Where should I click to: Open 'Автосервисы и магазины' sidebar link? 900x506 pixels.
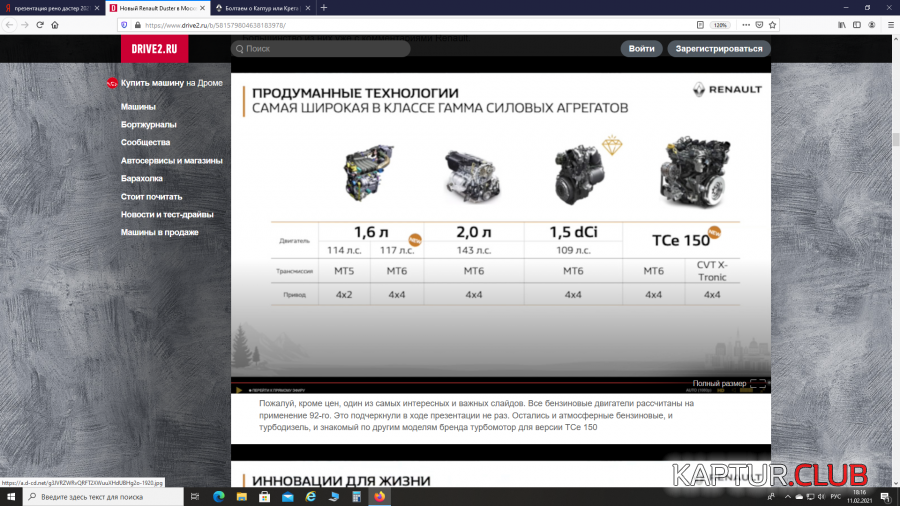tap(172, 161)
